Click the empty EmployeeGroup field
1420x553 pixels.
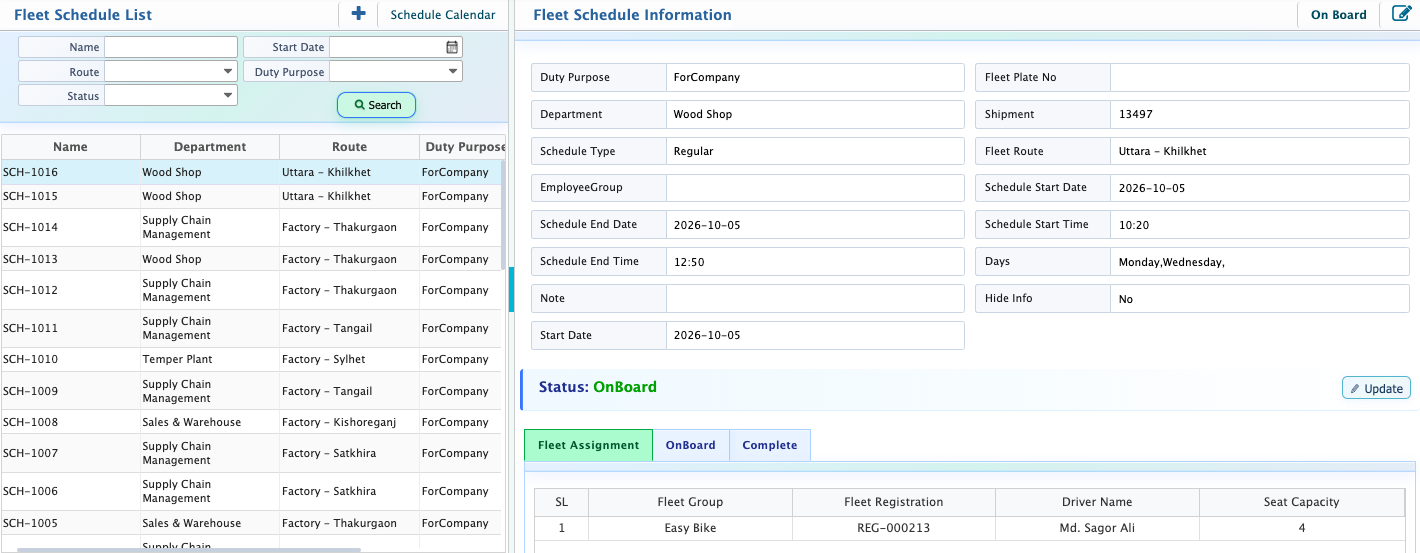click(x=815, y=187)
